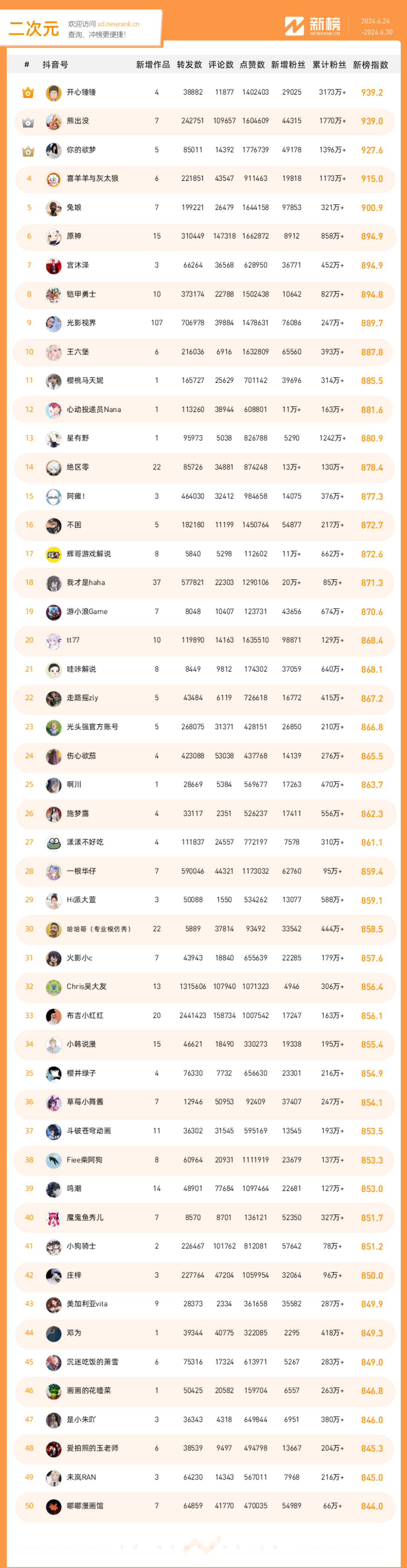Click the Newrank logo icon in header
Viewport: 407px width, 1568px height.
coord(294,26)
